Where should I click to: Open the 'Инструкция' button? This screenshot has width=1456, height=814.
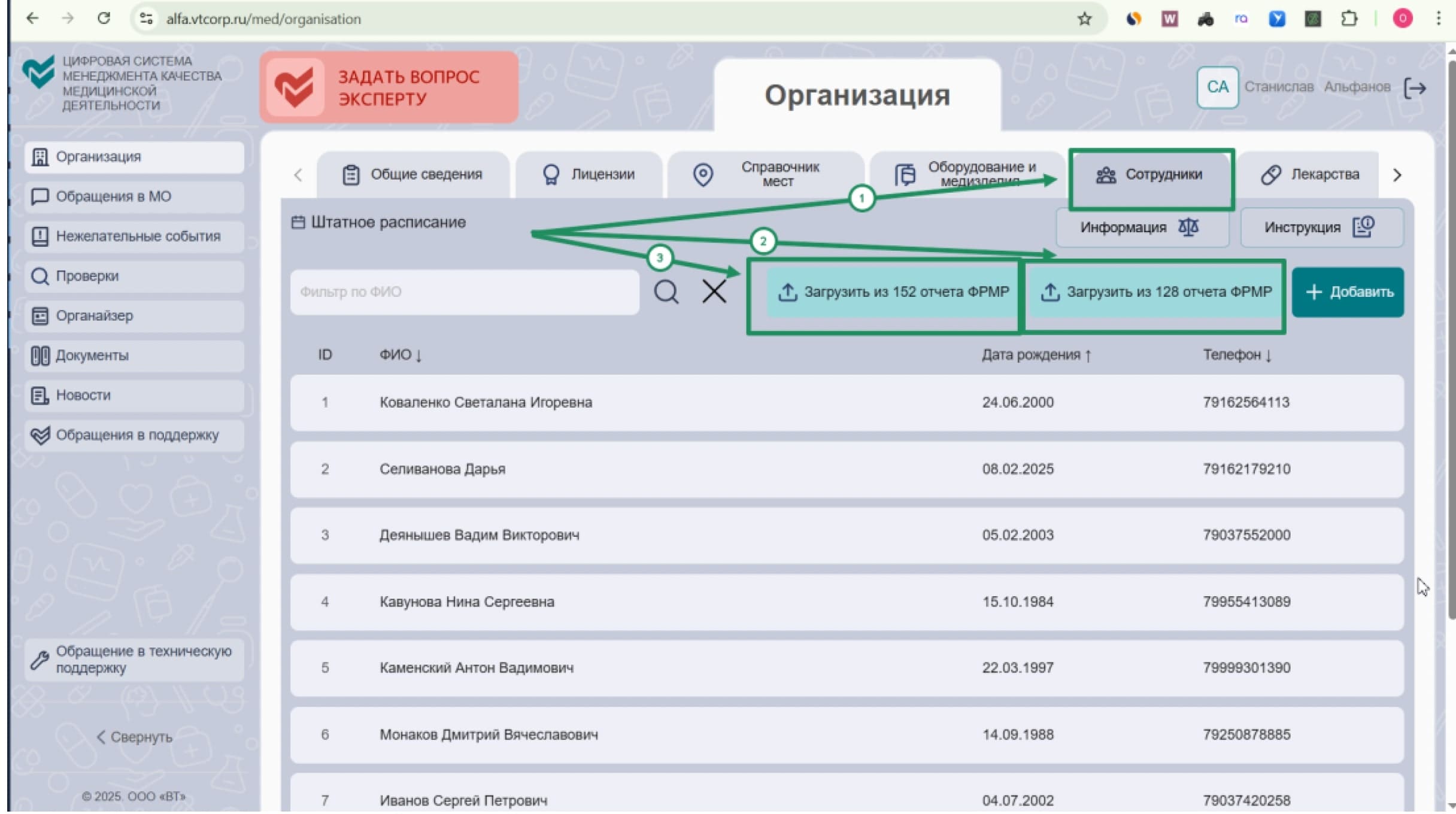[x=1321, y=227]
